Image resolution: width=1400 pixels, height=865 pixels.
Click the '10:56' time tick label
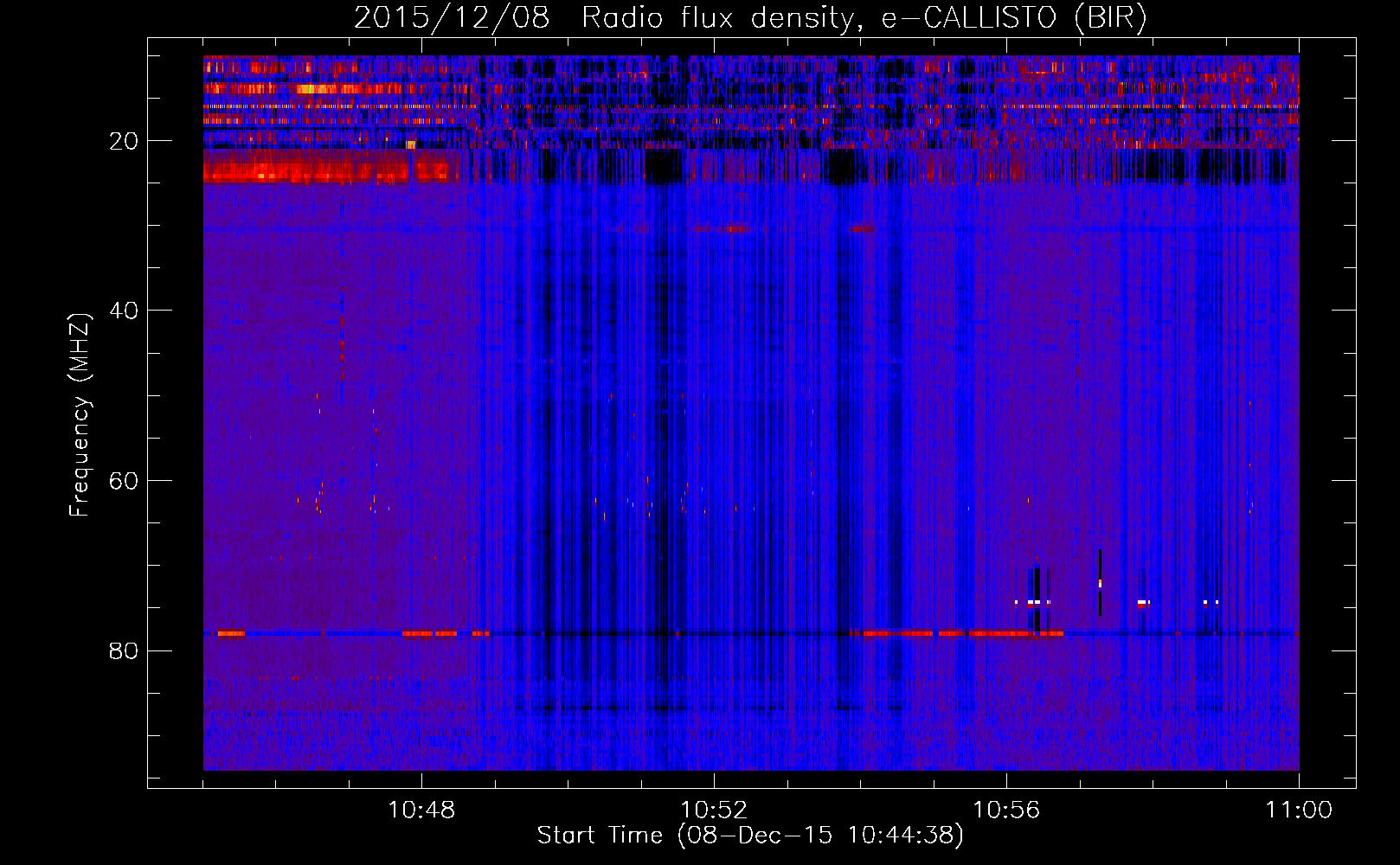coord(1006,811)
